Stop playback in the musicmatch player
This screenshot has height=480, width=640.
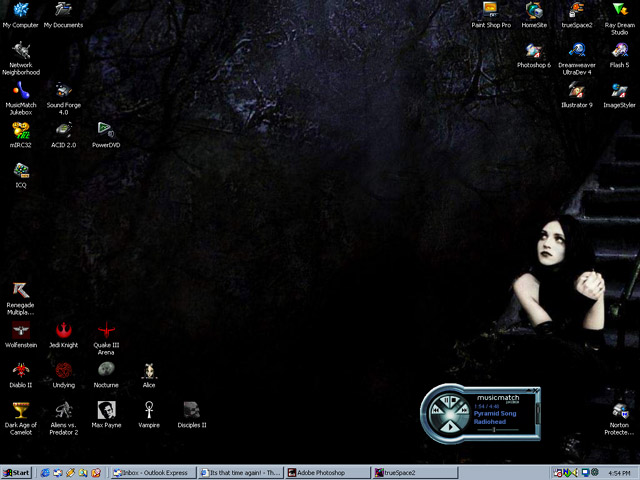tap(455, 400)
